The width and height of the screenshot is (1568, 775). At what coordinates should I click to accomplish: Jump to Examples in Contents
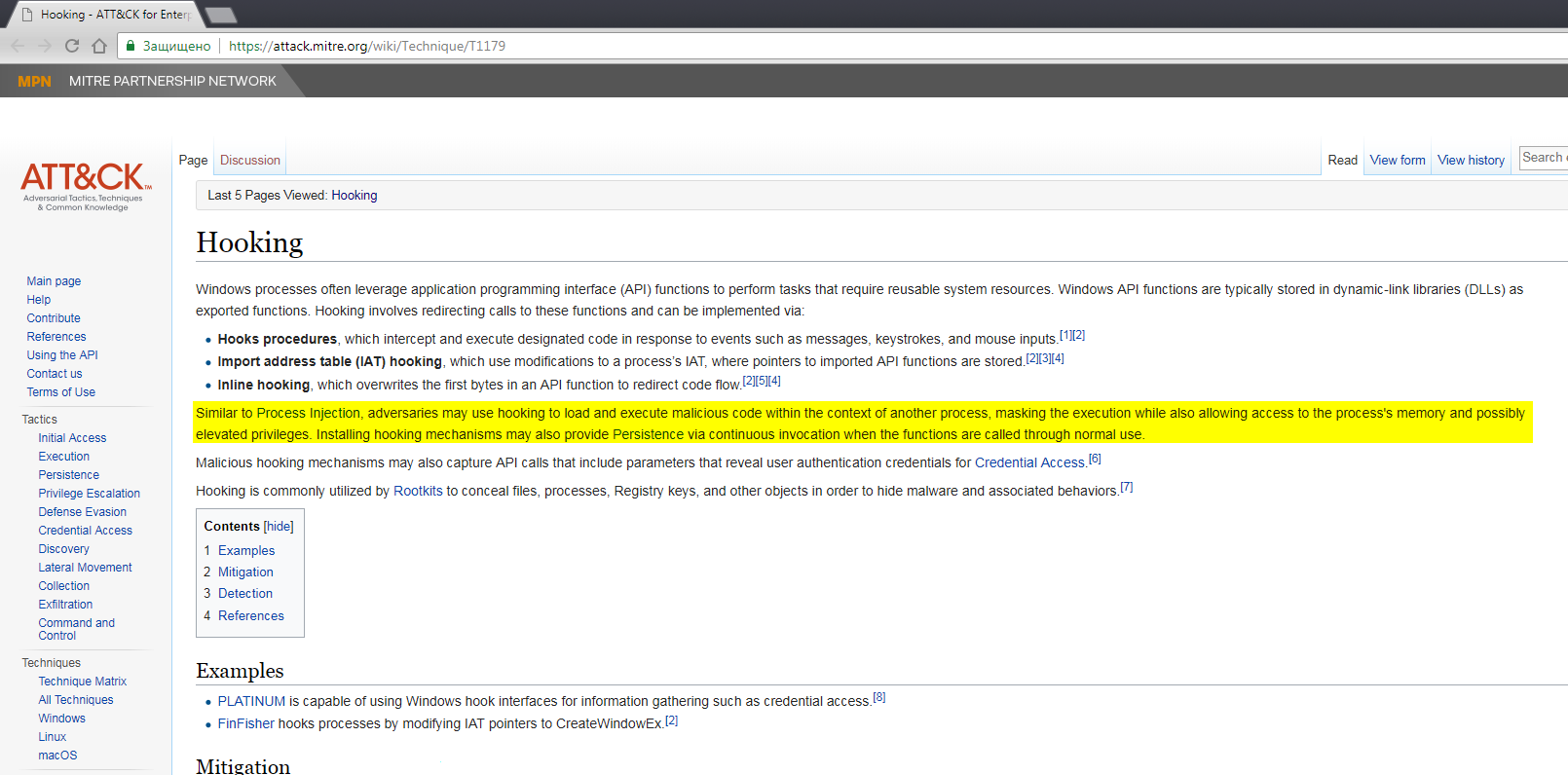(x=246, y=551)
